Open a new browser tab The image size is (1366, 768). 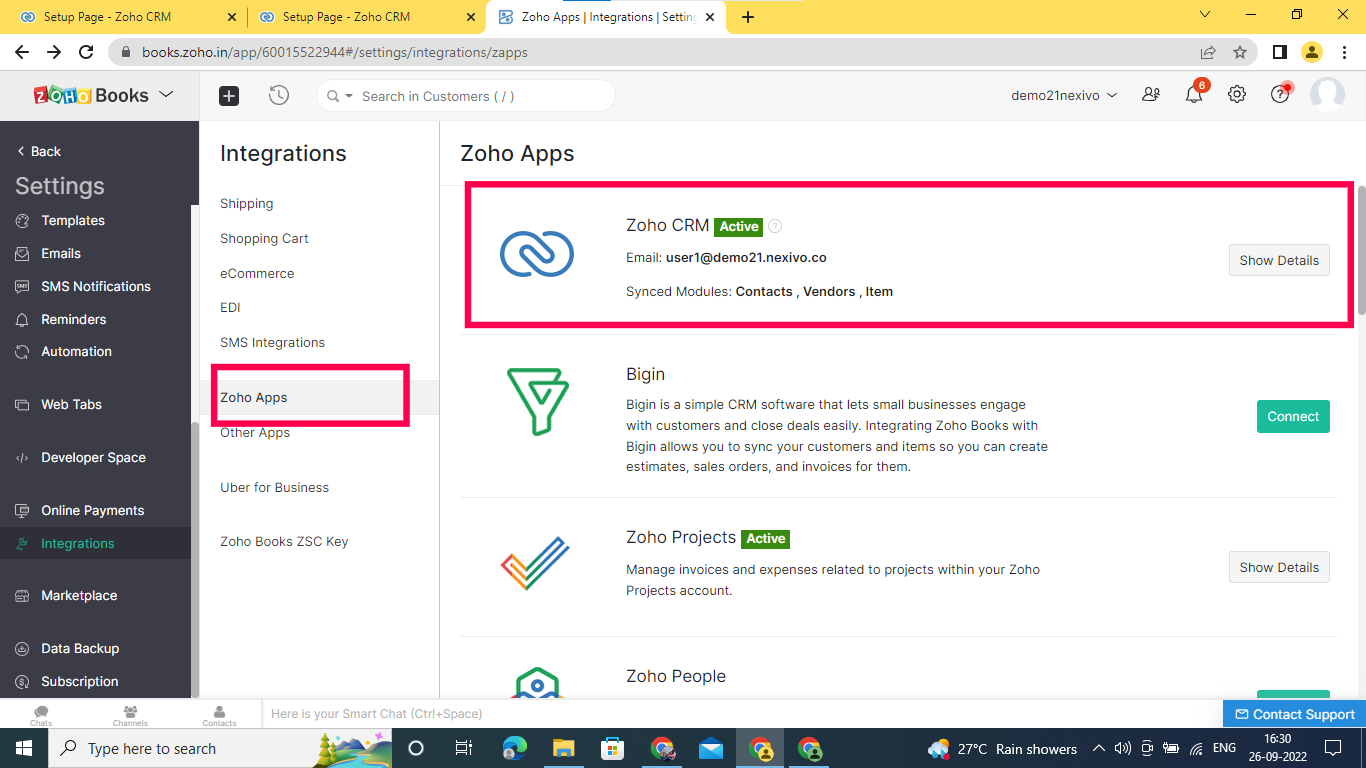[x=748, y=17]
